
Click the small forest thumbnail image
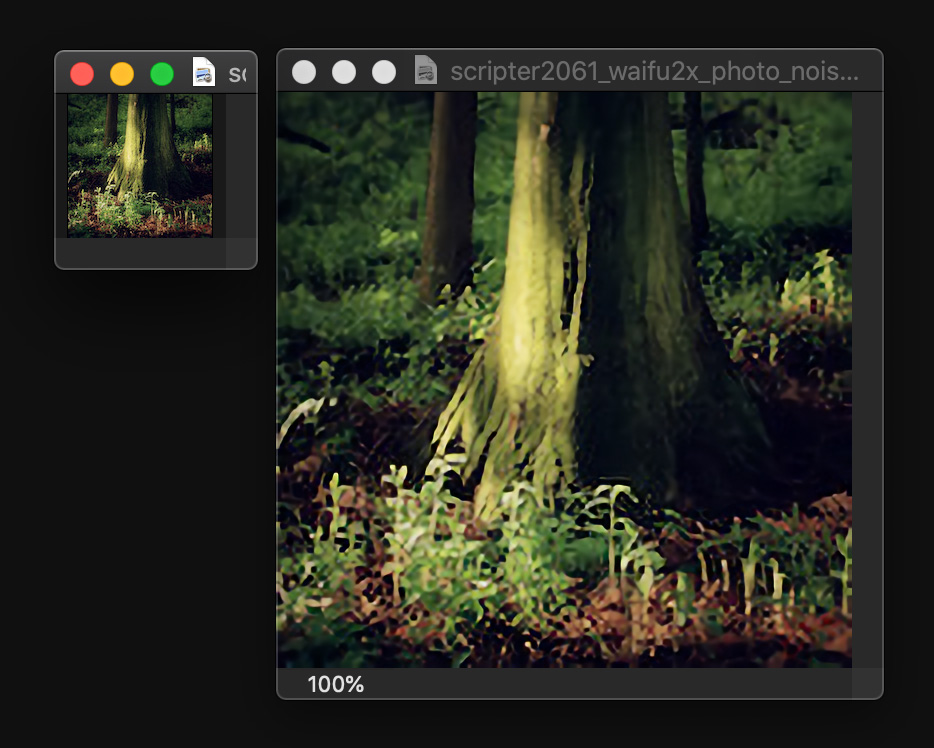pyautogui.click(x=140, y=166)
